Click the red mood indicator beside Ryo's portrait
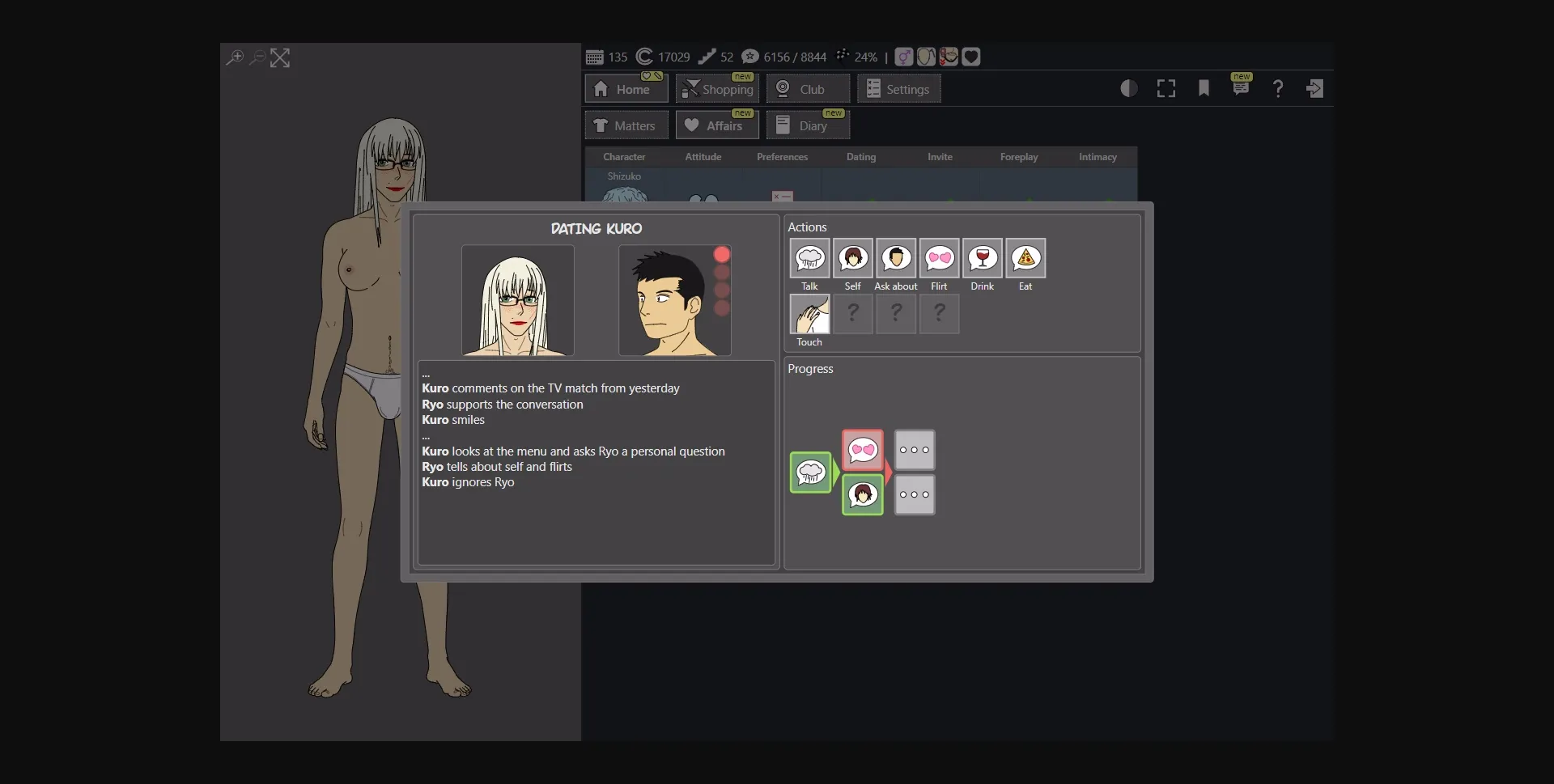The image size is (1554, 784). coord(721,254)
